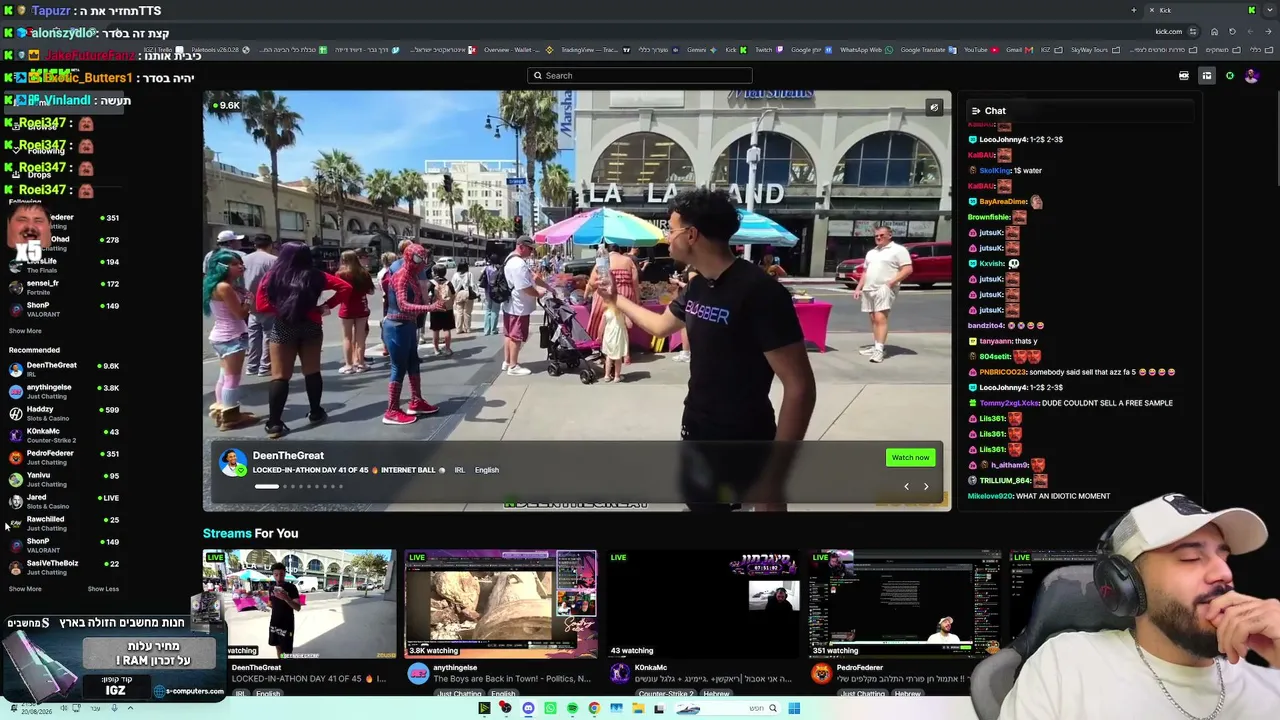Open the Windows Start menu
This screenshot has height=720, width=1280.
click(794, 709)
